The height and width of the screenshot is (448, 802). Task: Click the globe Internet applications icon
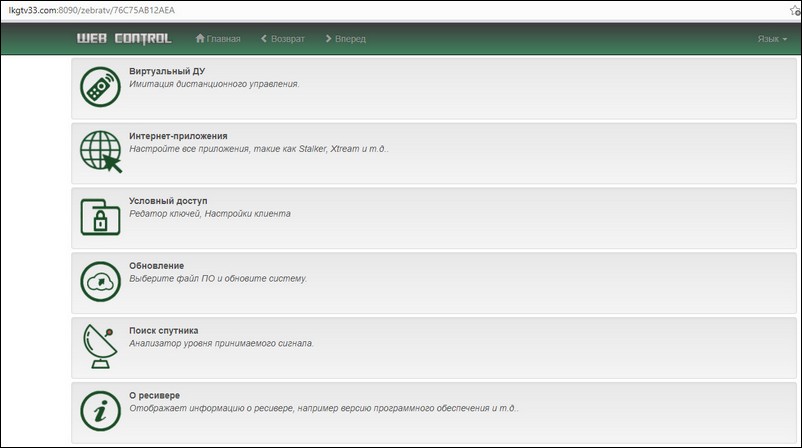click(x=101, y=152)
